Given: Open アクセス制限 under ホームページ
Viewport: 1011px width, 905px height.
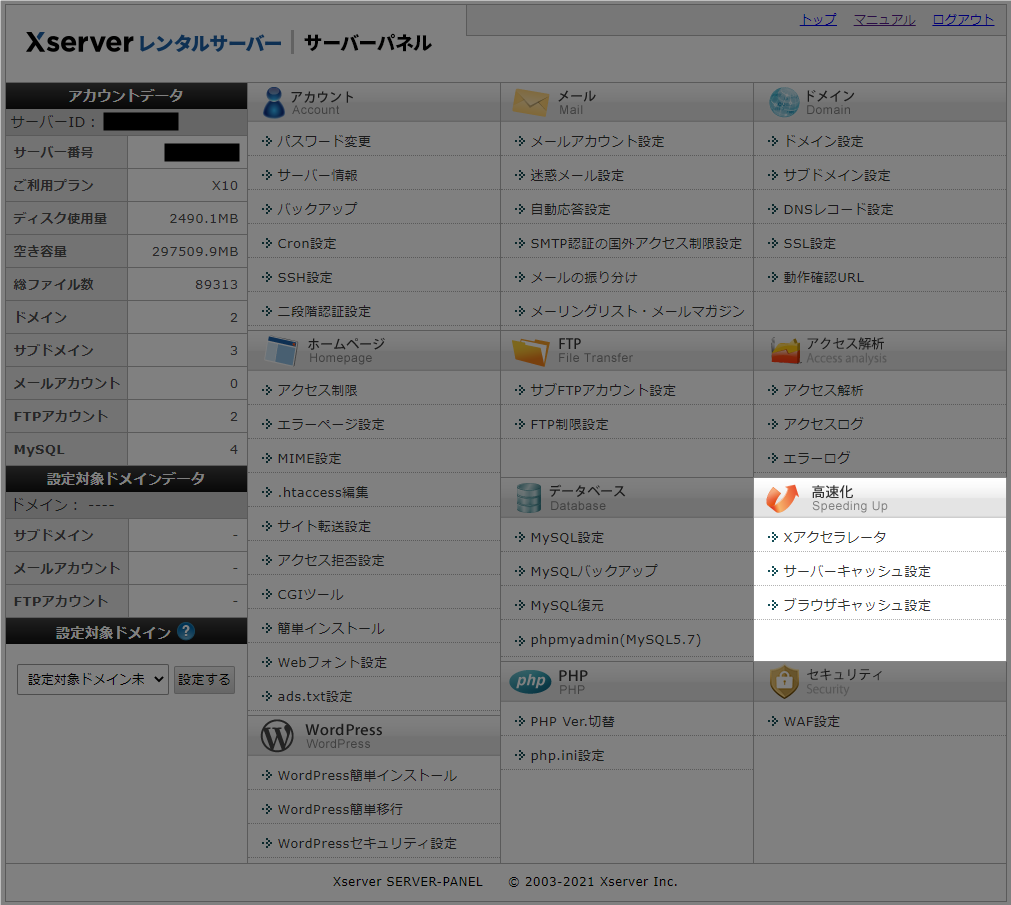Looking at the screenshot, I should point(317,391).
